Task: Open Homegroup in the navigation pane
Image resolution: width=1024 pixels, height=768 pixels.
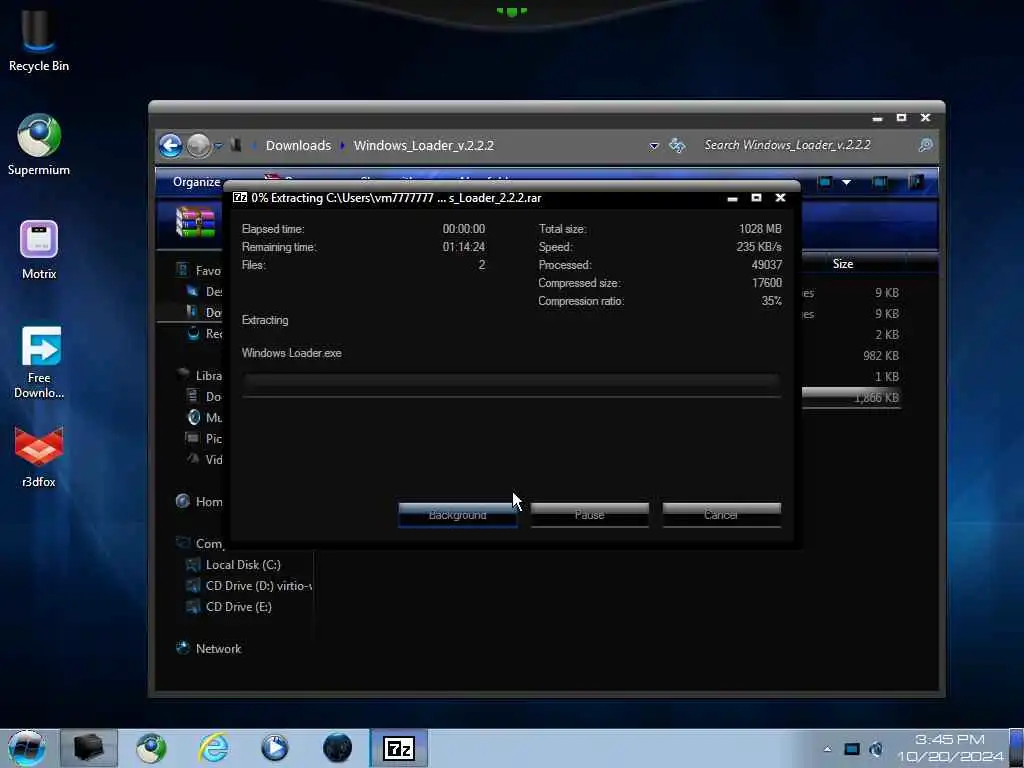Action: 208,502
